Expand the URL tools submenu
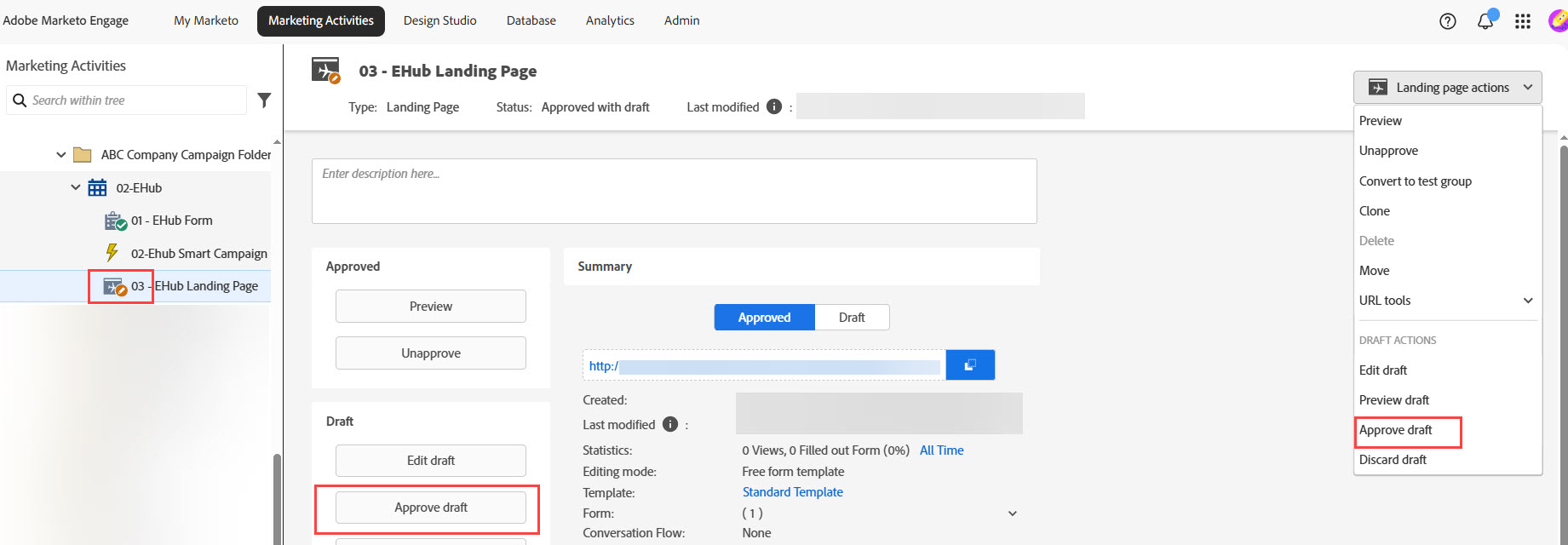The width and height of the screenshot is (1568, 545). 1528,301
